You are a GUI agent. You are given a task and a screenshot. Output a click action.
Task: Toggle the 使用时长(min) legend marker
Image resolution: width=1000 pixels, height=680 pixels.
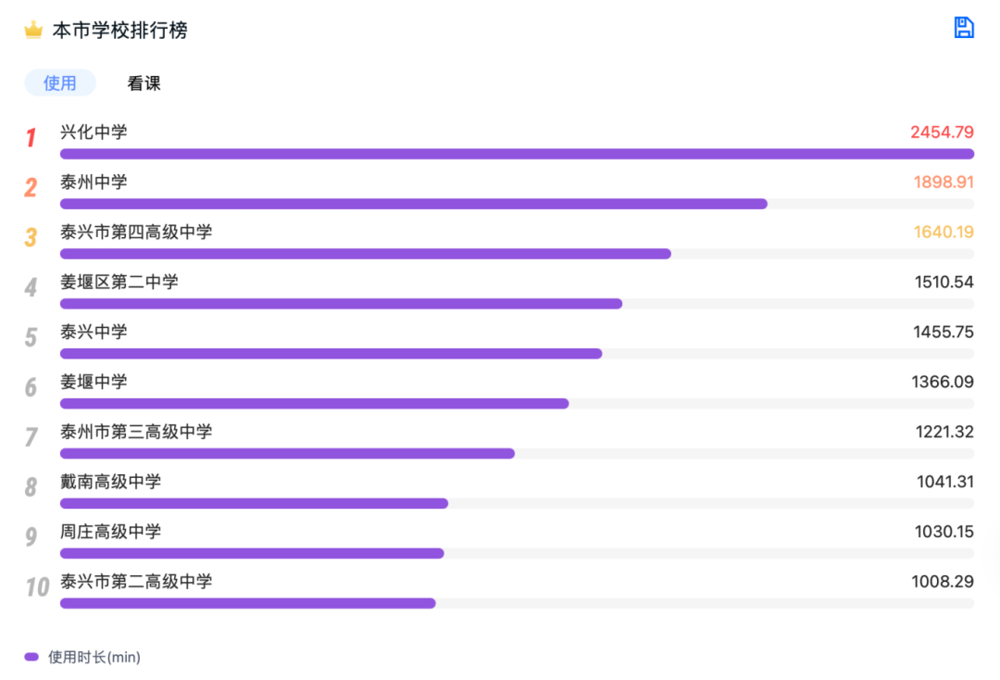point(31,656)
